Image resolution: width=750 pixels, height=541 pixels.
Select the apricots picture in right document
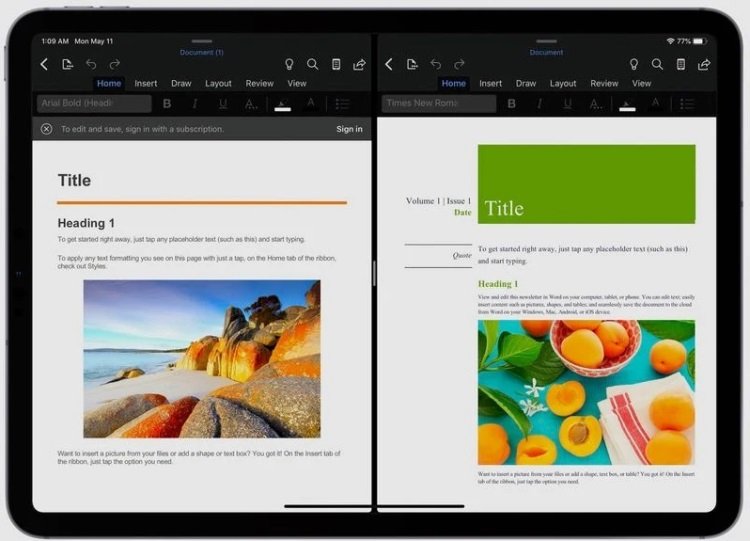click(586, 392)
